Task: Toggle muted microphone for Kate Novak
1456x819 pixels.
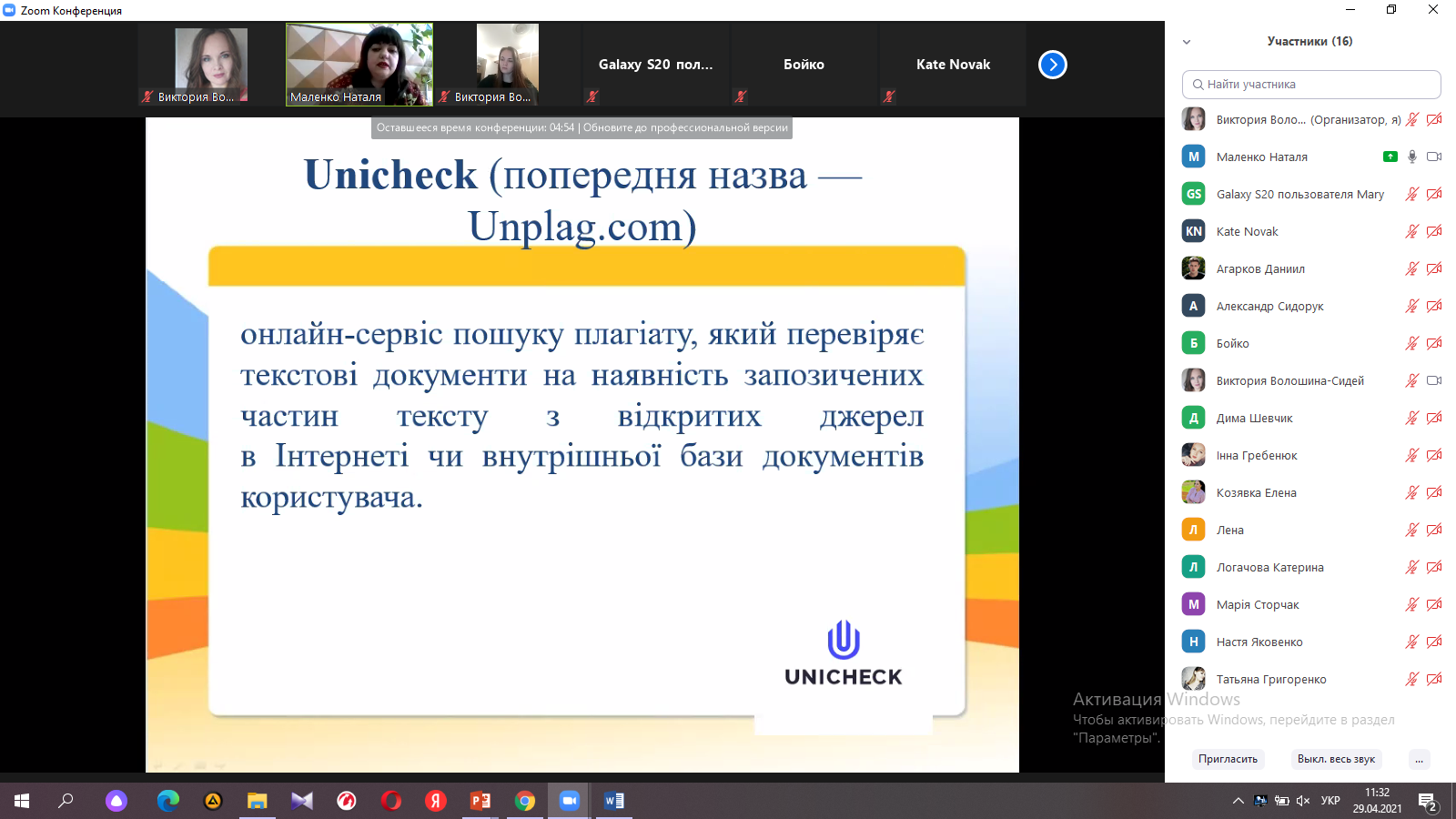Action: [1411, 231]
